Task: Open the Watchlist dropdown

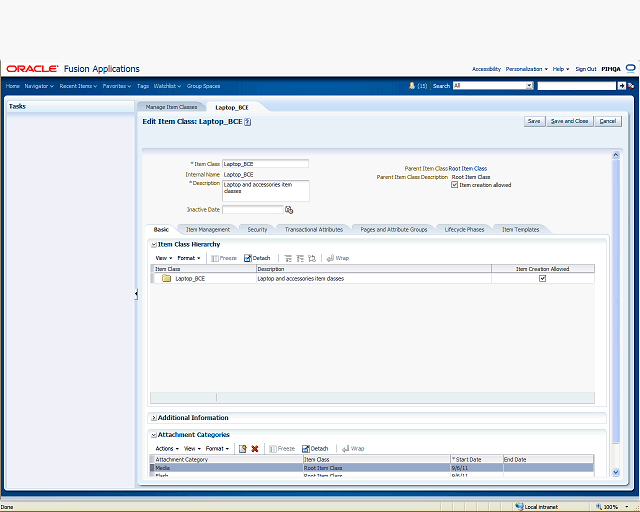Action: coord(167,86)
